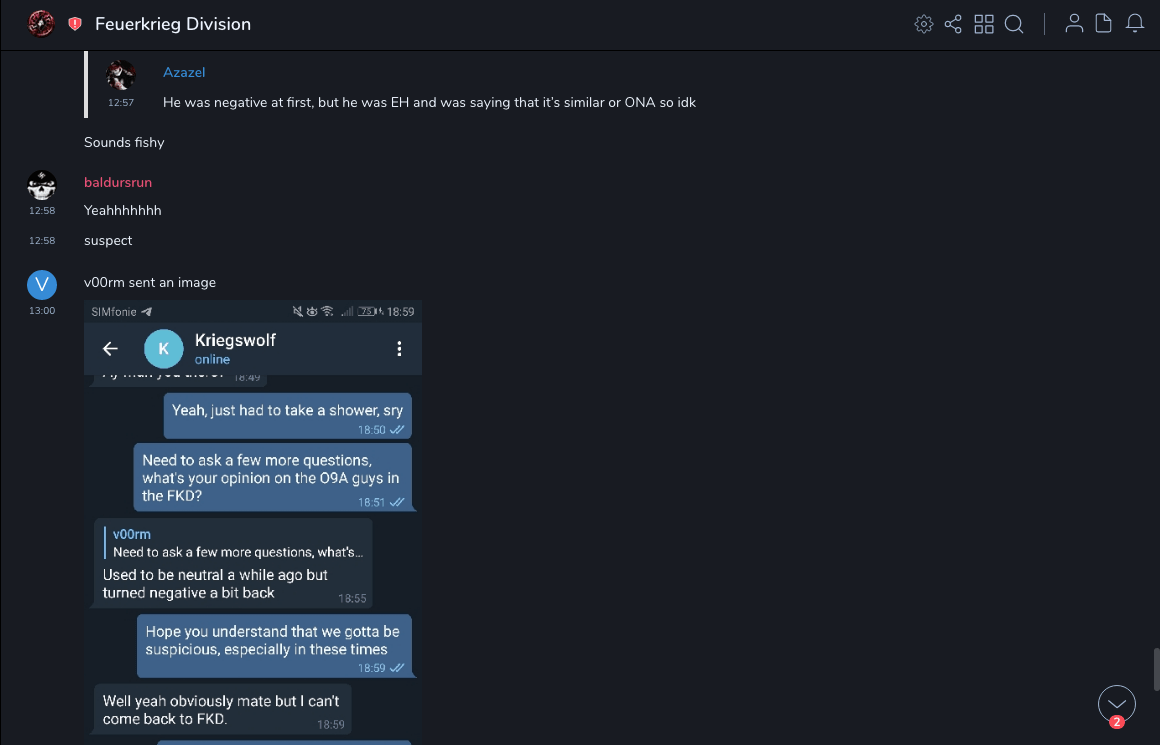The image size is (1160, 745).
Task: Open the image sent by v00rm
Action: click(253, 520)
